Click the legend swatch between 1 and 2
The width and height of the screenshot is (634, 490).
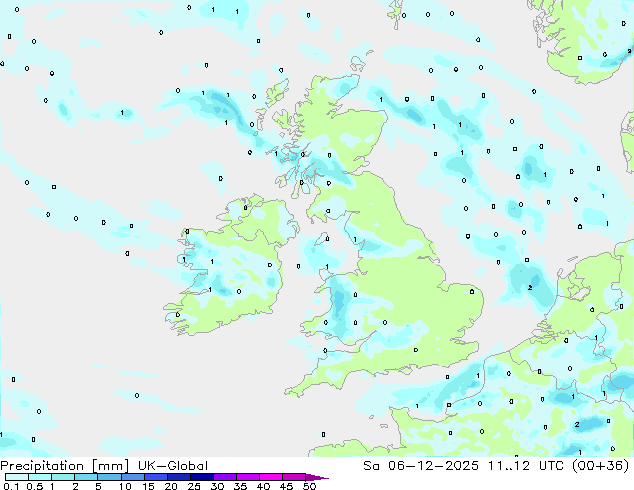coord(63,477)
